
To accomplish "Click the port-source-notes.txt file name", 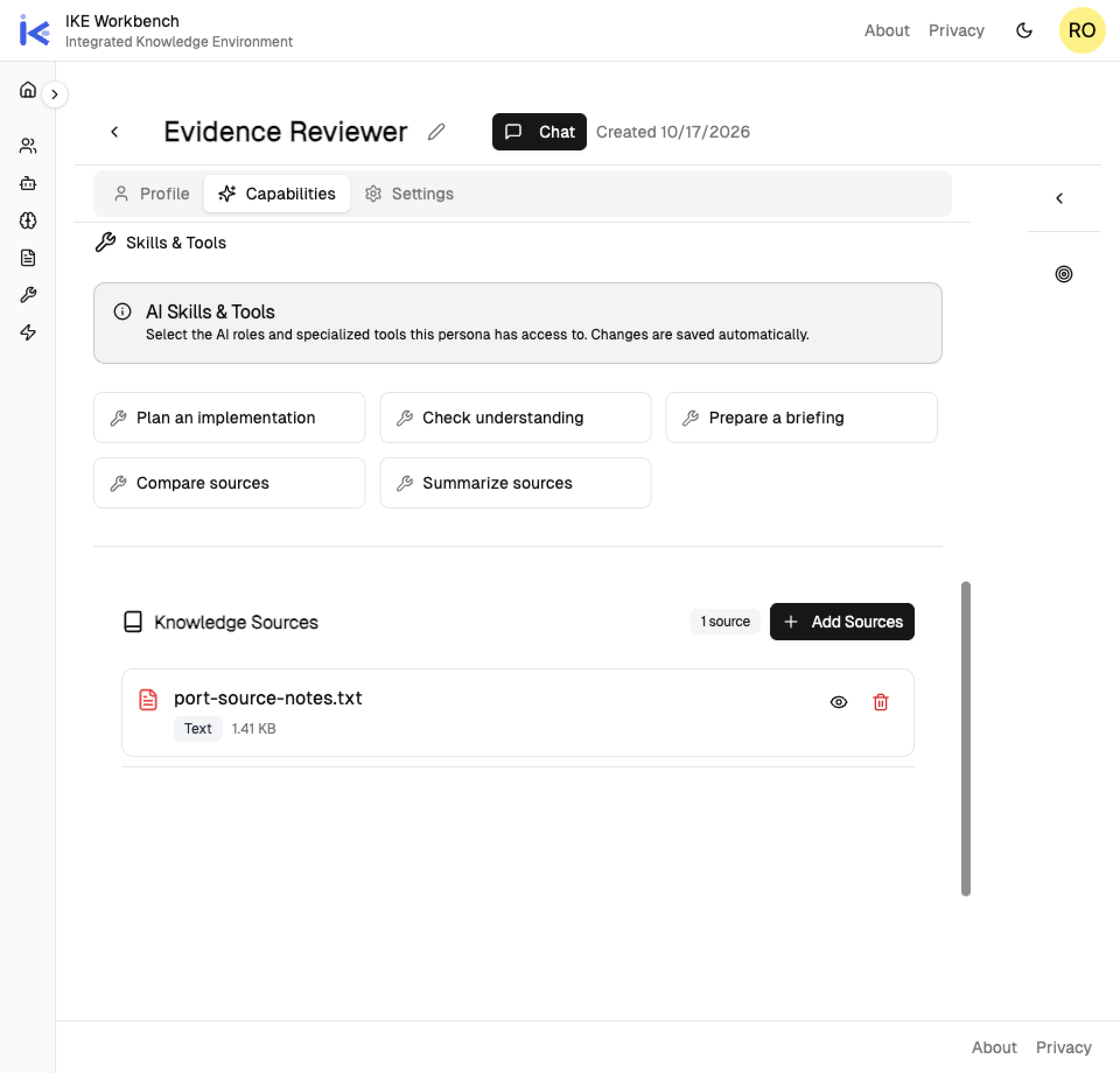I will 268,698.
